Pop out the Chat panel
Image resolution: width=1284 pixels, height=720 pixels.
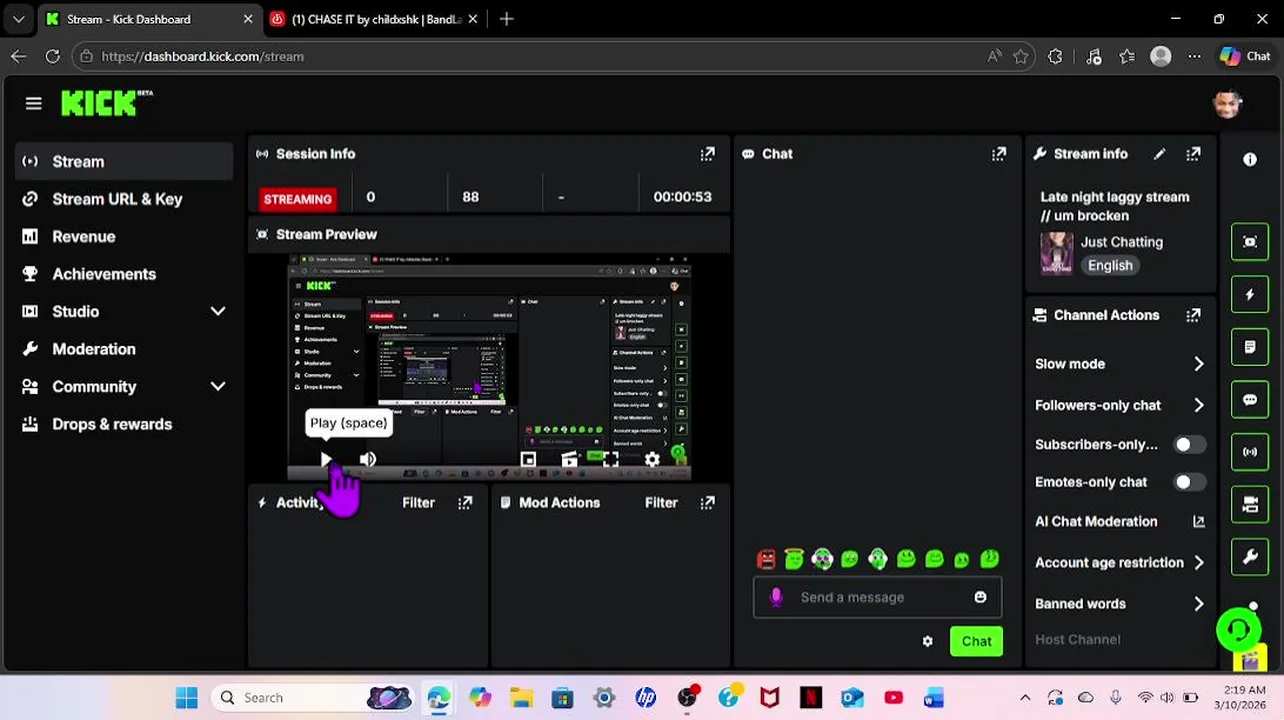pyautogui.click(x=998, y=154)
